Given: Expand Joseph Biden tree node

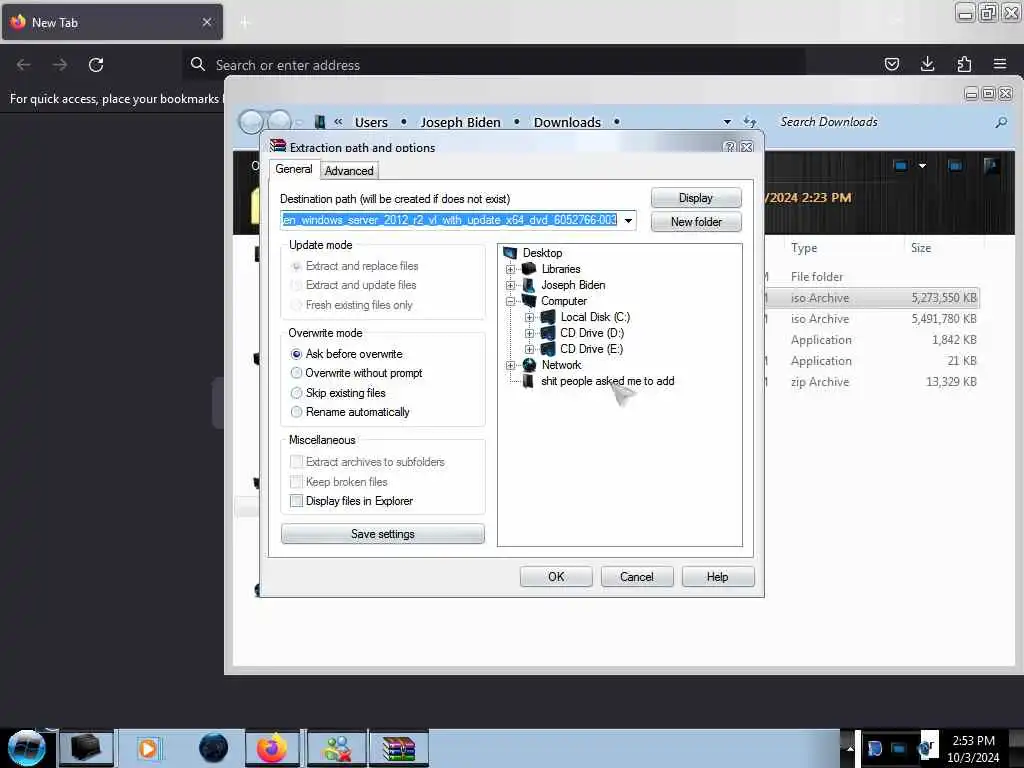Looking at the screenshot, I should point(511,285).
